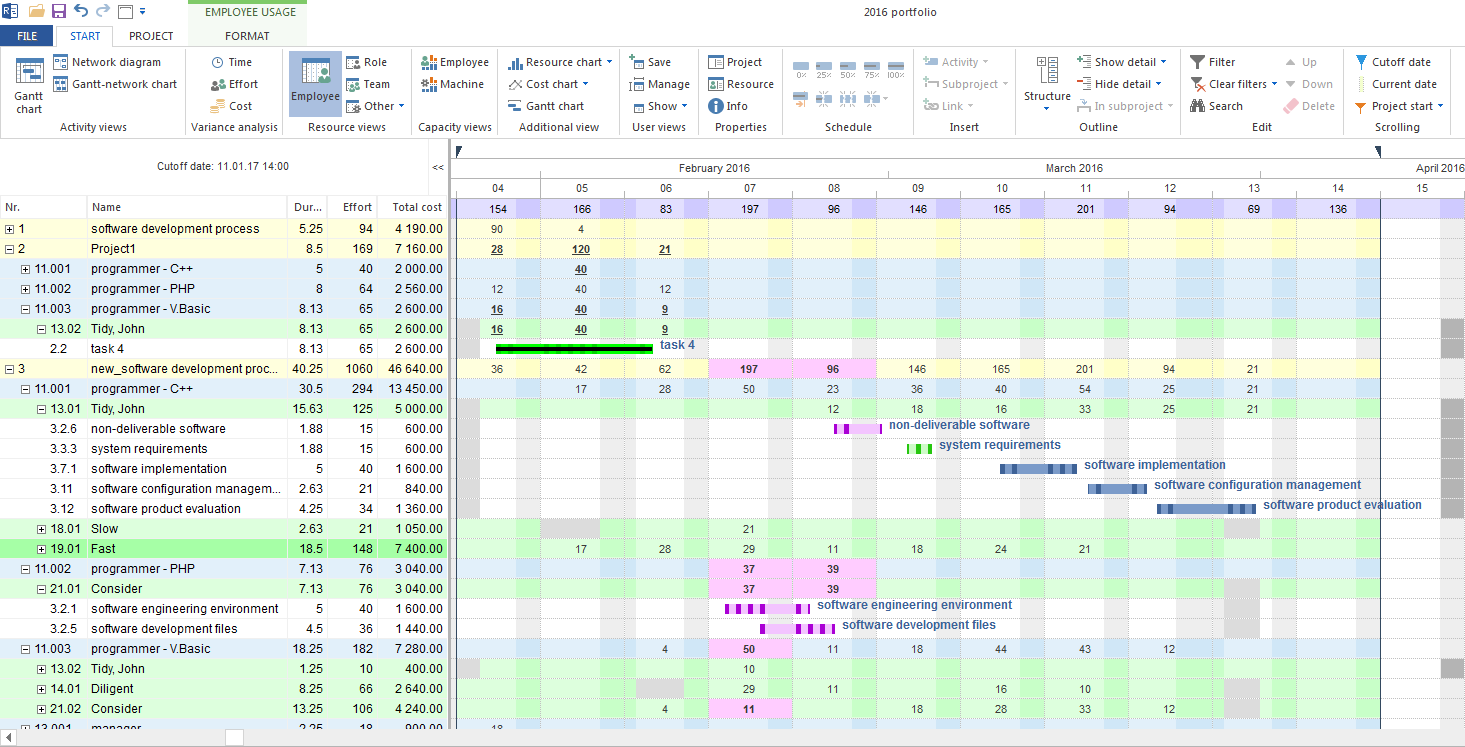The image size is (1465, 747).
Task: Switch to PROJECT ribbon tab
Action: point(151,36)
